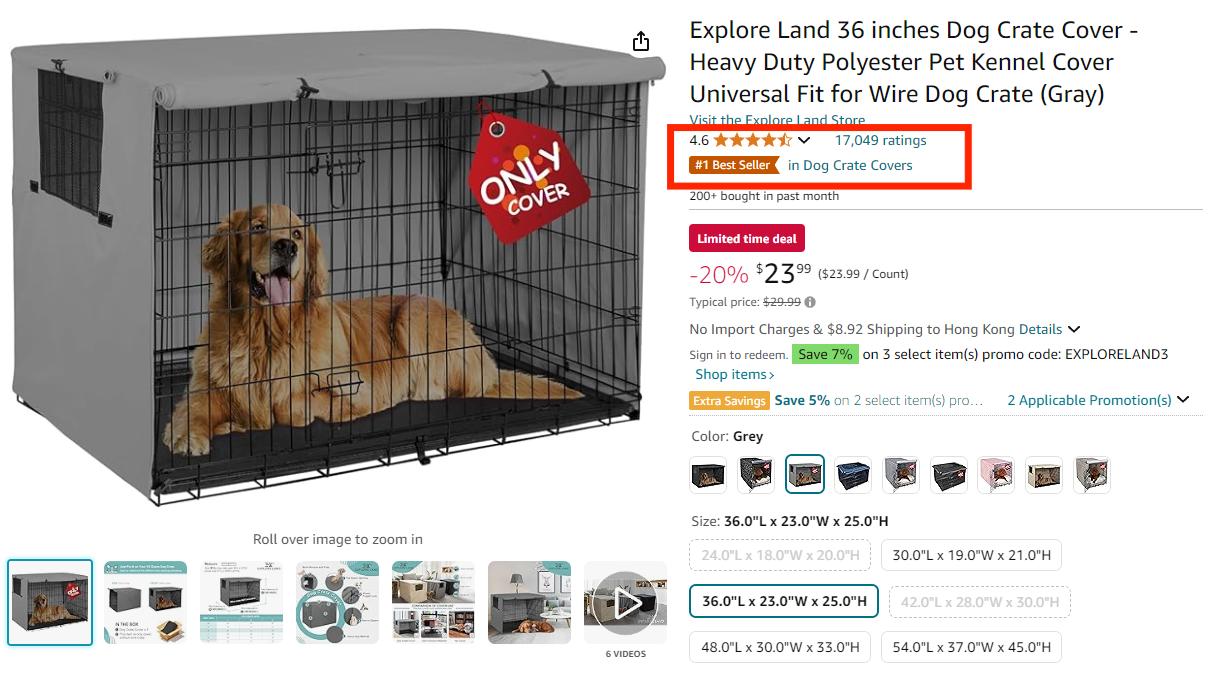This screenshot has height=676, width=1217.
Task: Open the Dog Crate Covers category link
Action: pyautogui.click(x=850, y=165)
